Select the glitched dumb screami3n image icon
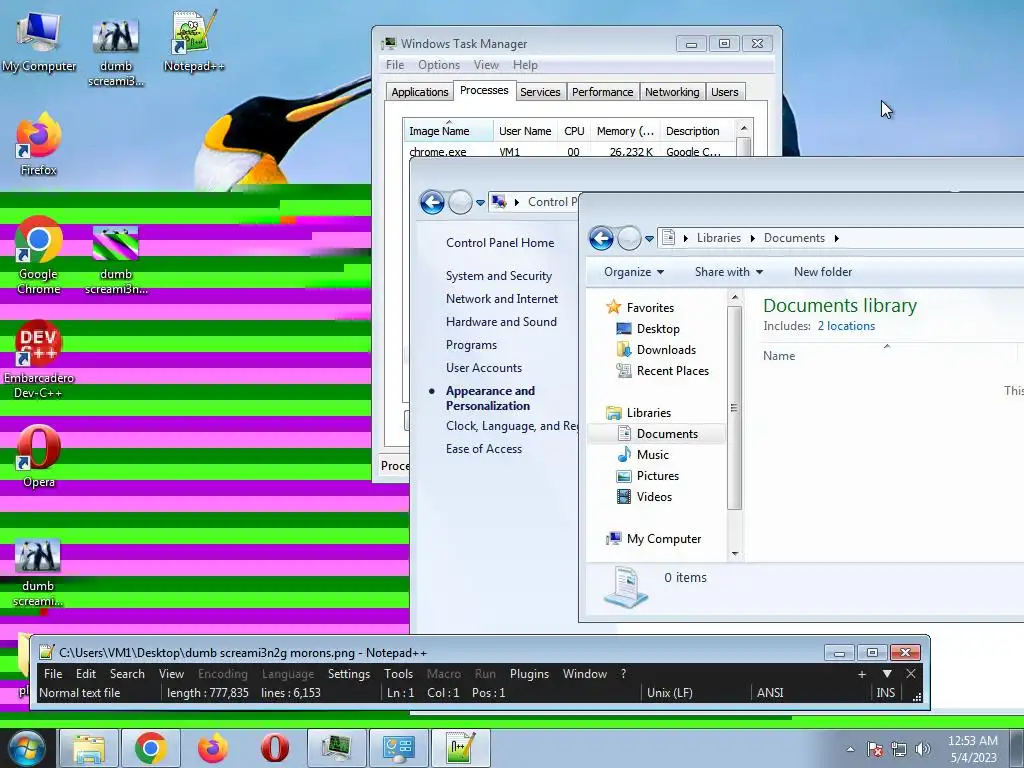The height and width of the screenshot is (768, 1024). pos(116,260)
